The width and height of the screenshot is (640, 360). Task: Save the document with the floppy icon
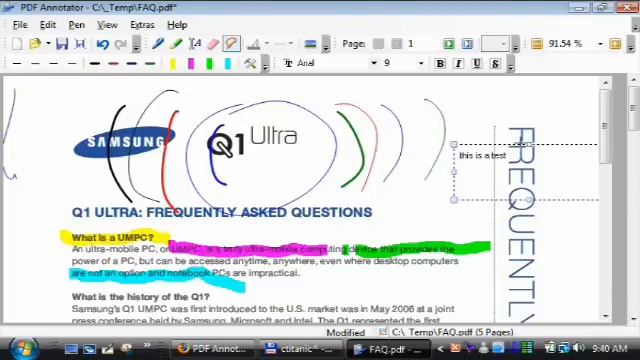(62, 44)
